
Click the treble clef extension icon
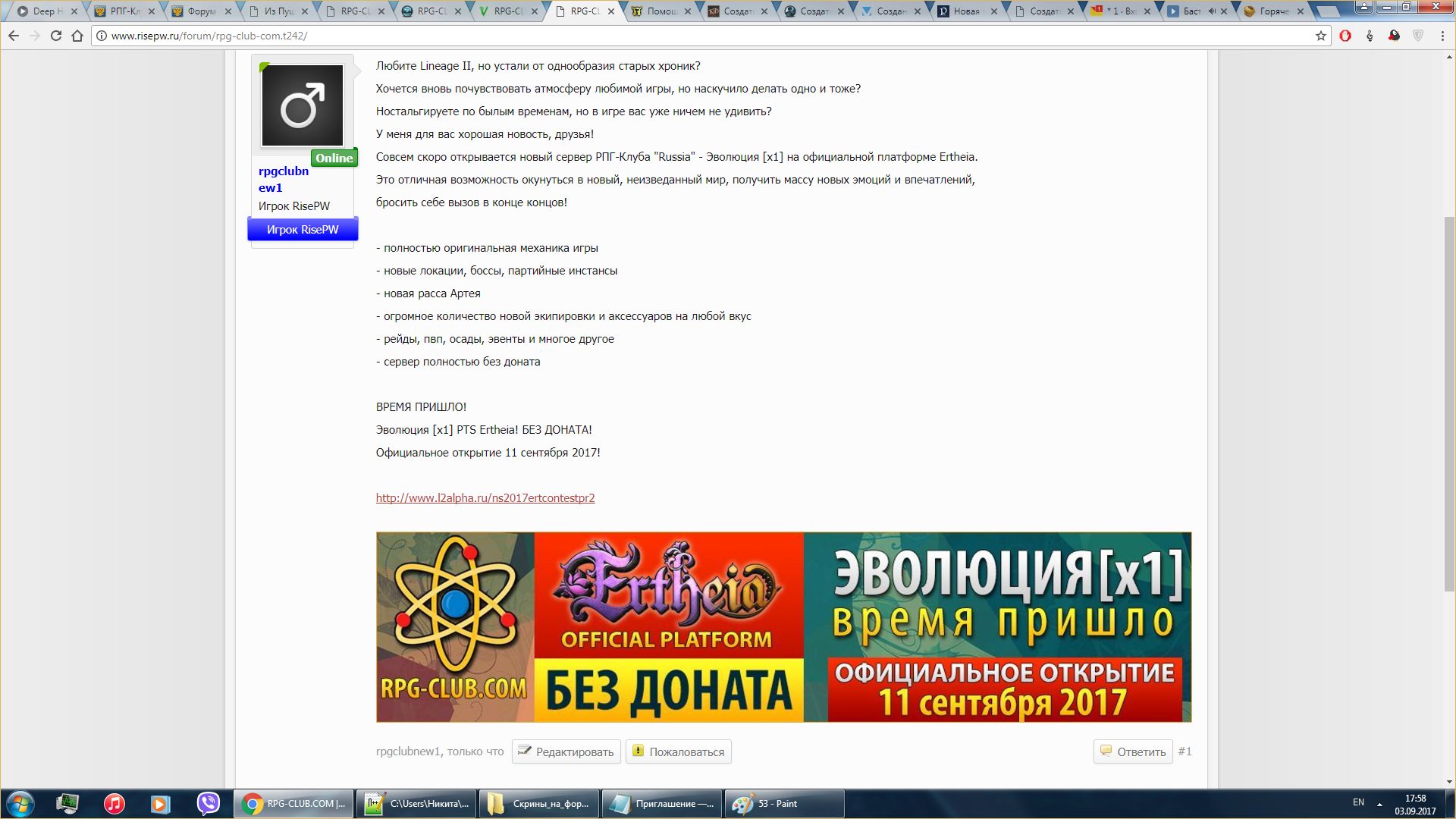1370,36
